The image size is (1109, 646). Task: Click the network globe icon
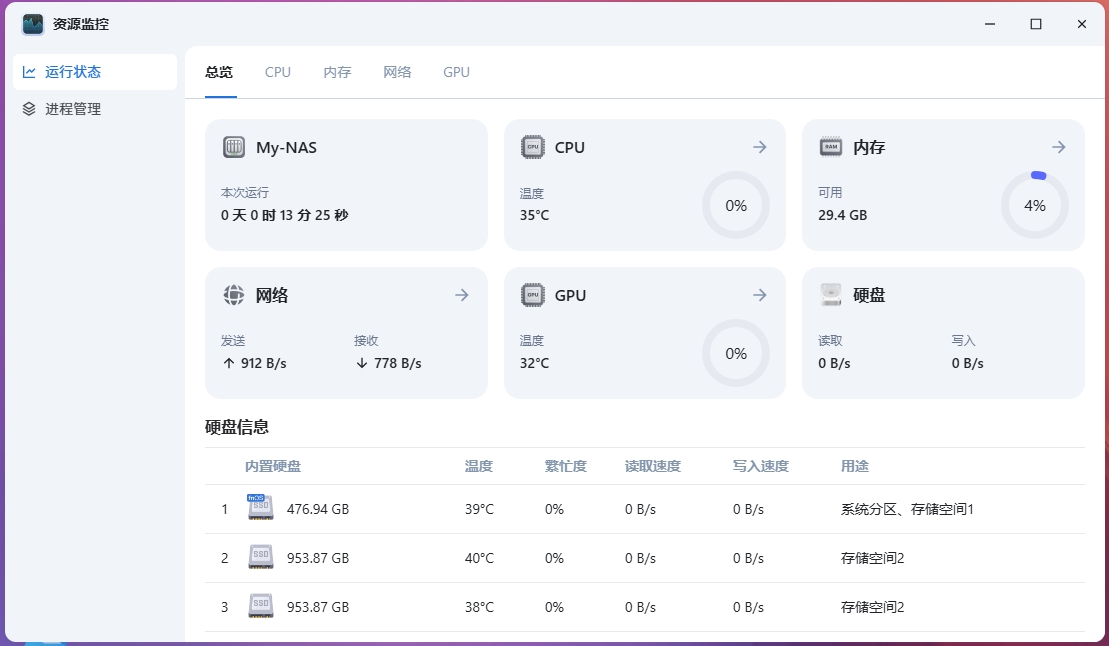tap(233, 295)
